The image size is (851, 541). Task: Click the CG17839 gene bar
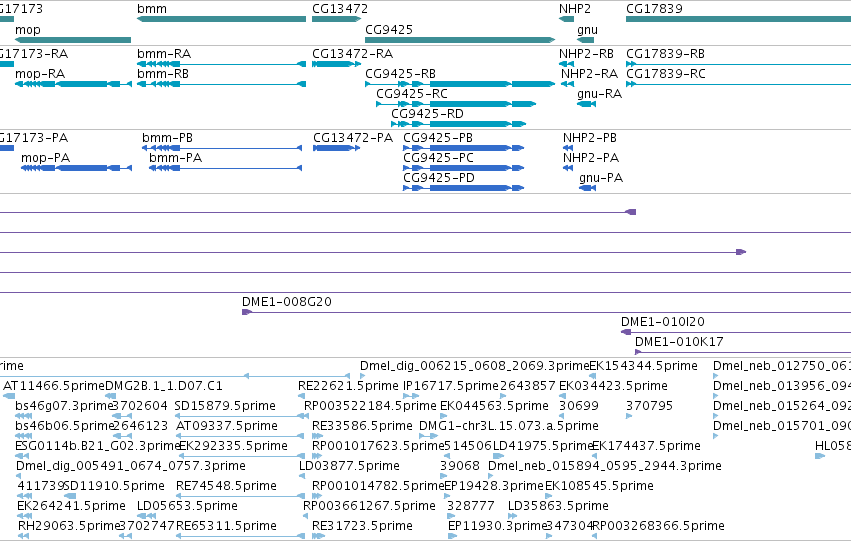point(738,19)
